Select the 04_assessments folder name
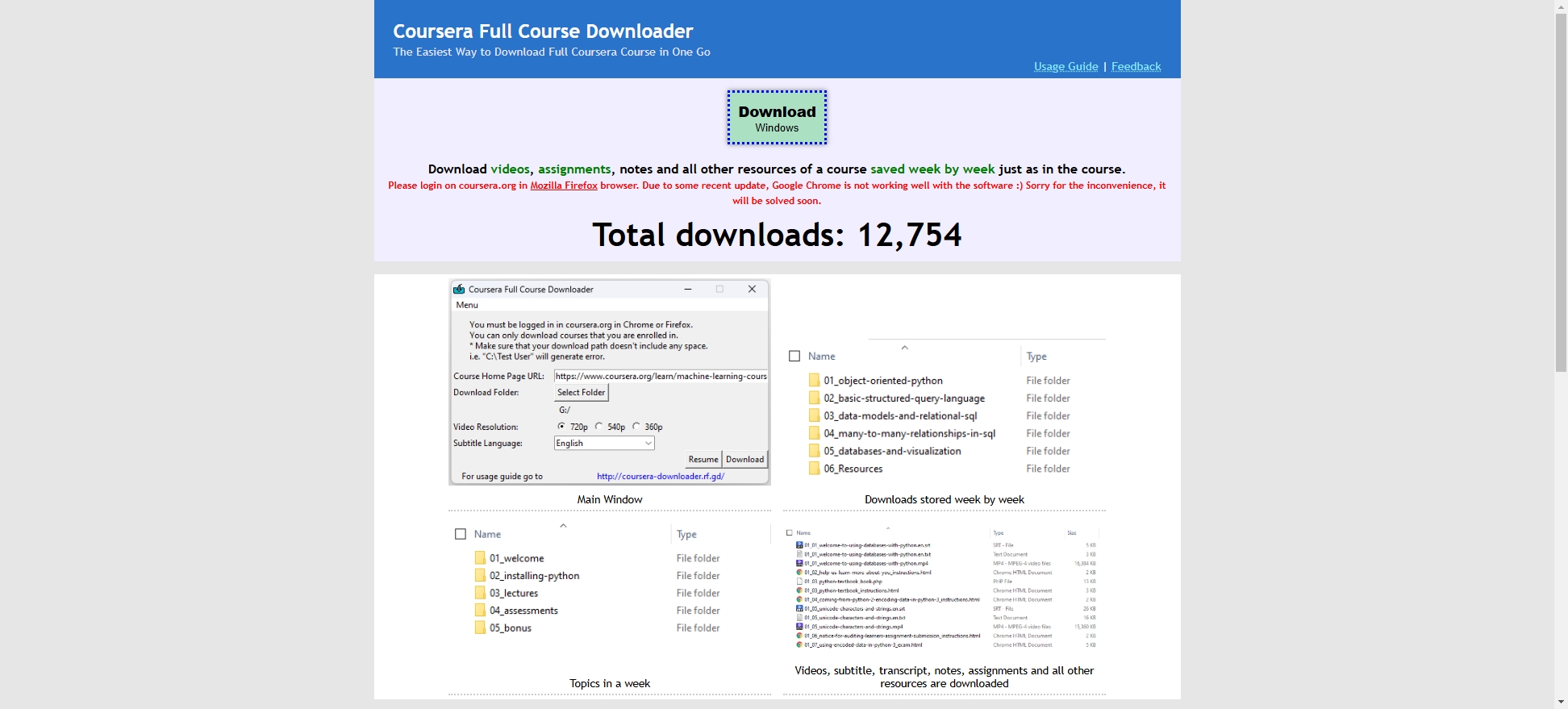This screenshot has width=1568, height=709. pyautogui.click(x=523, y=611)
